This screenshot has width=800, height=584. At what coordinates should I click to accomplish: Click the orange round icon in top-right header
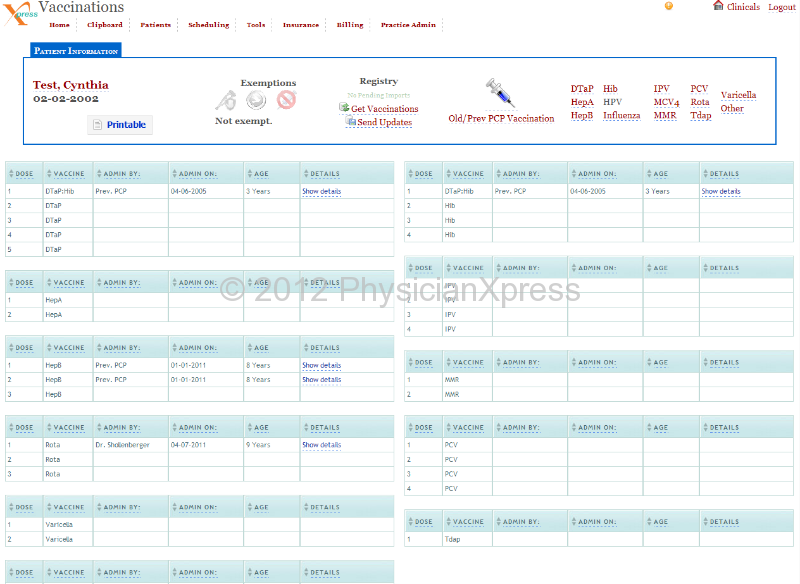[x=669, y=6]
